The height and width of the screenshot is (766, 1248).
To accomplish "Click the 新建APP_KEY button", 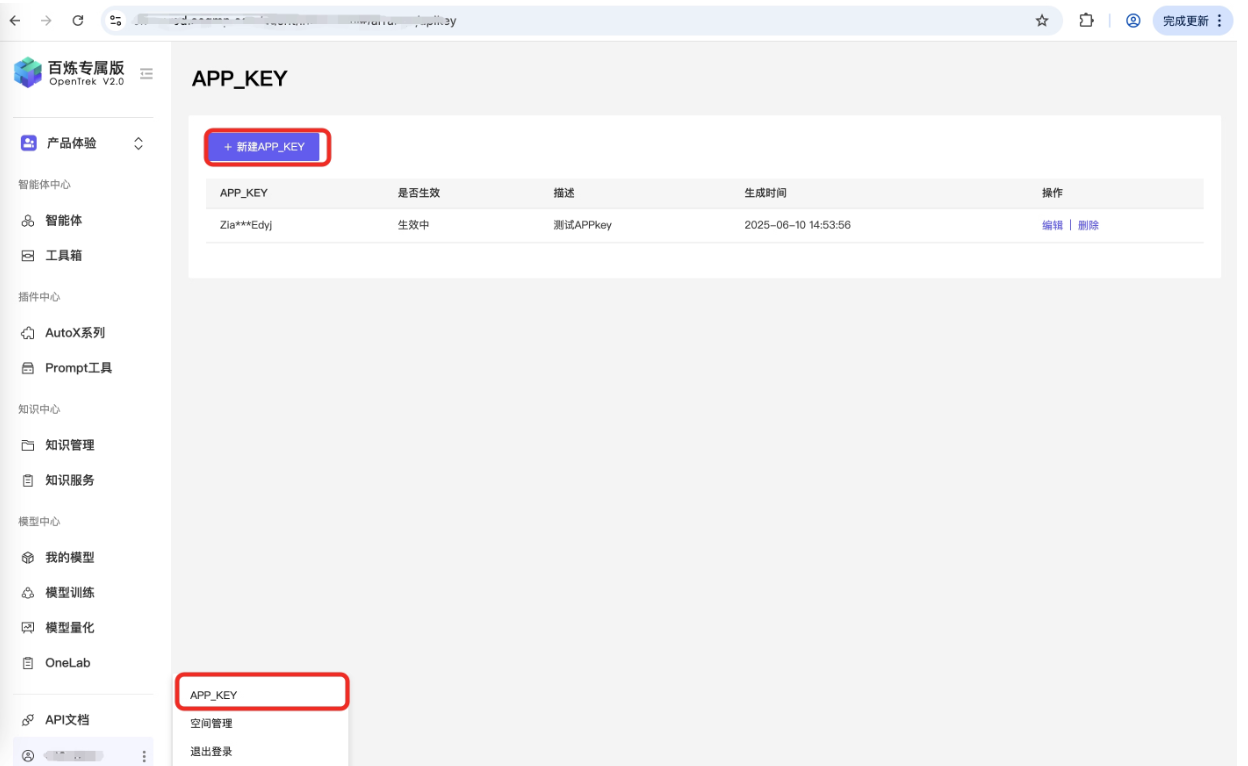I will [264, 146].
